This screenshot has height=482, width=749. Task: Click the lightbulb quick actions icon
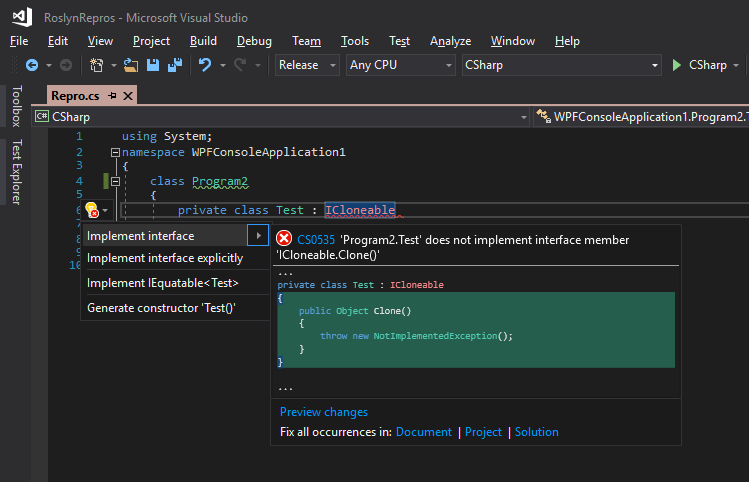point(92,210)
